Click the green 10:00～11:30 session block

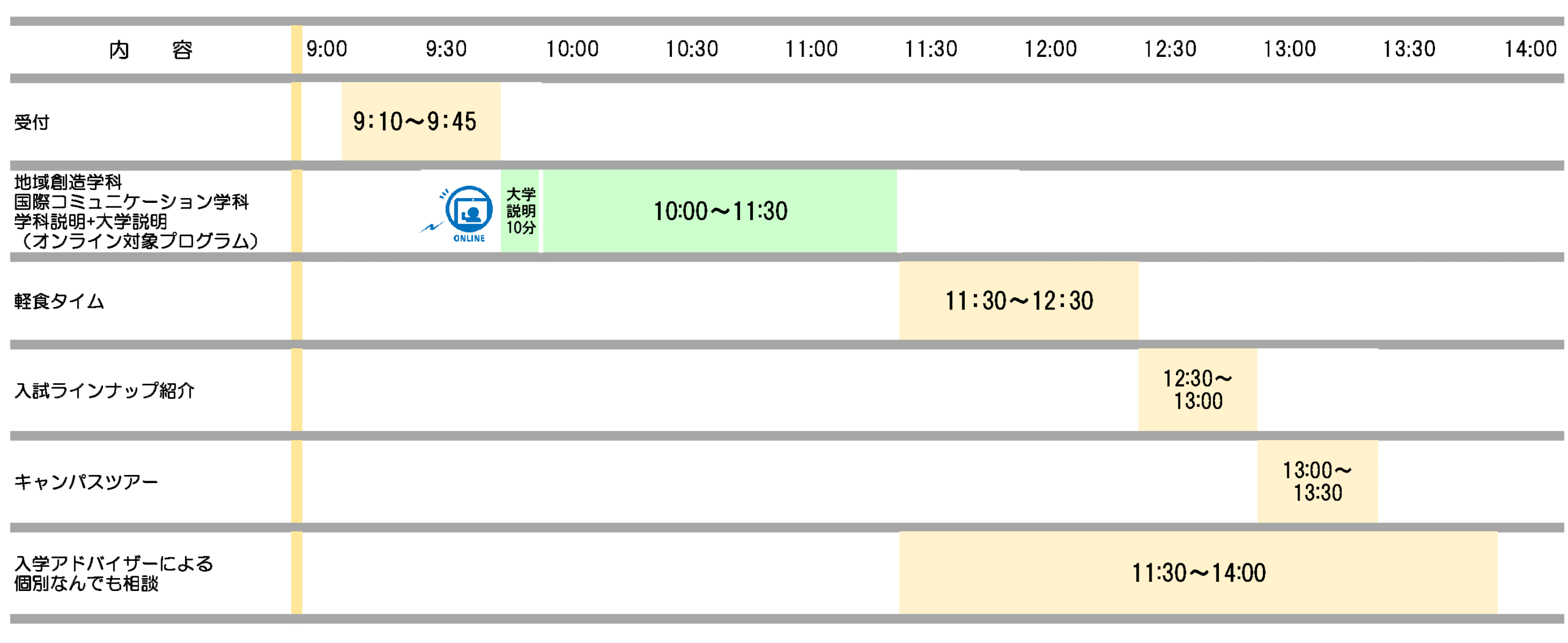[x=719, y=211]
